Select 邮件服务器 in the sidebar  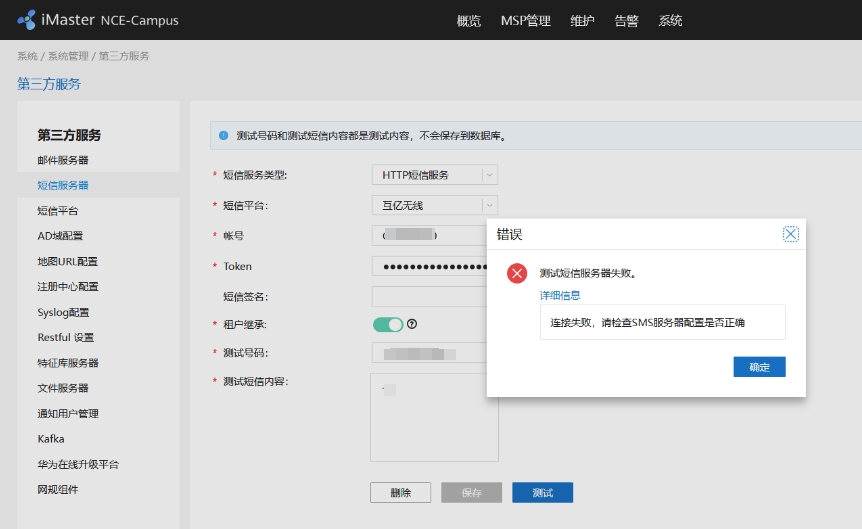63,160
